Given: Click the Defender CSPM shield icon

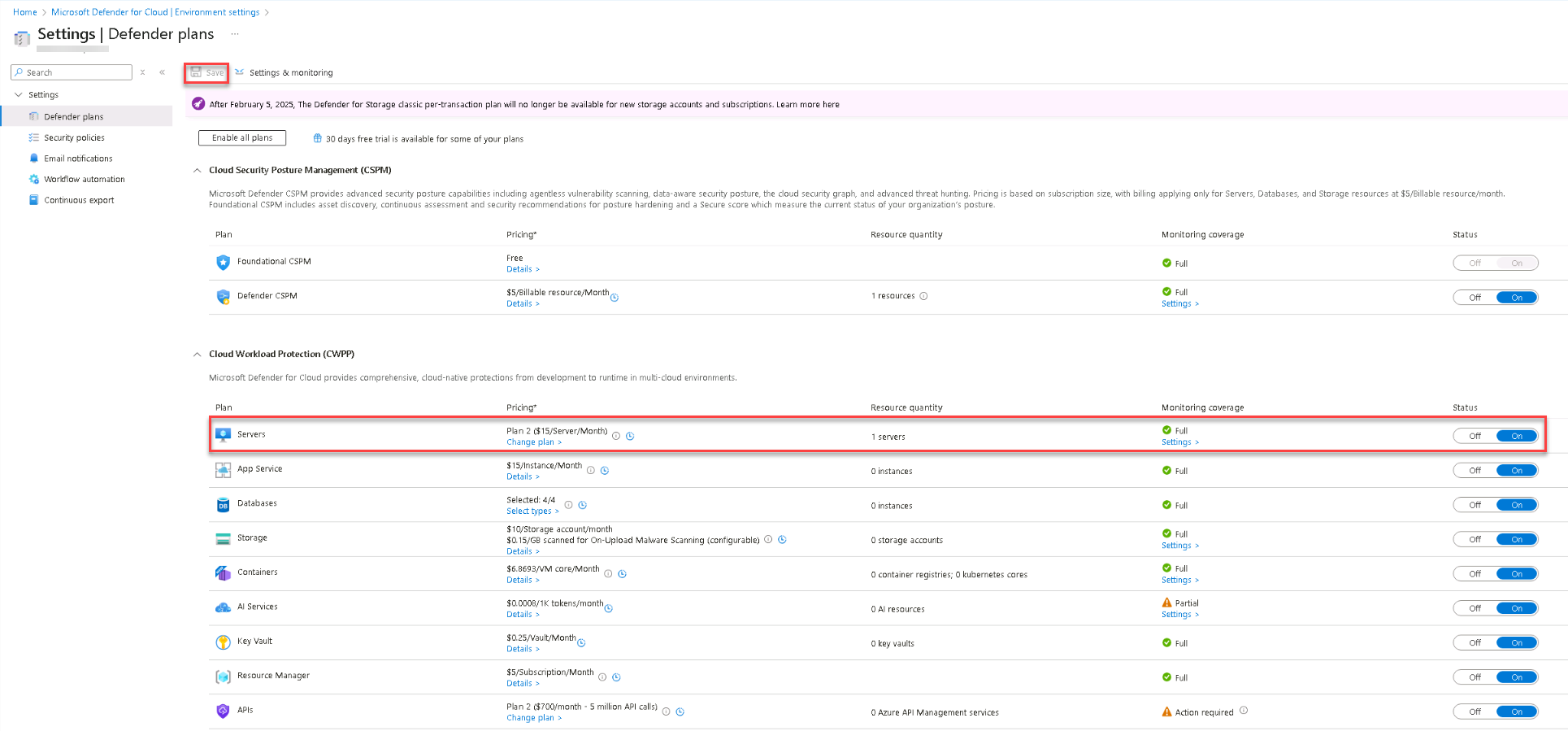Looking at the screenshot, I should (x=223, y=297).
